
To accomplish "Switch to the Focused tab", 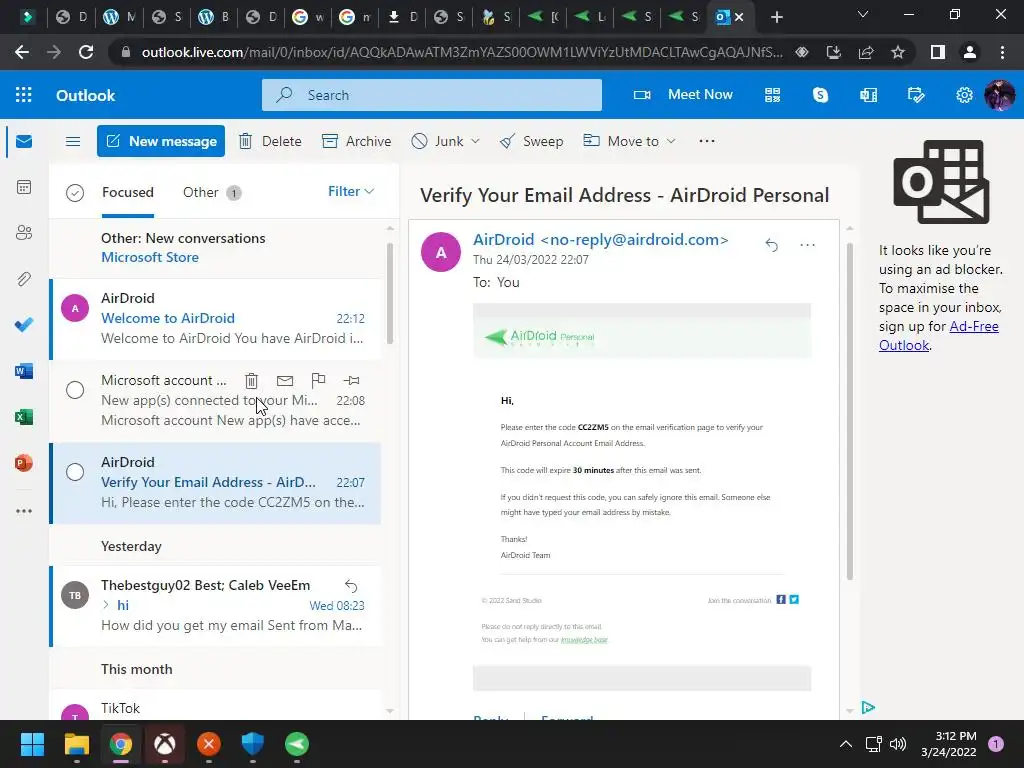I will pyautogui.click(x=128, y=192).
